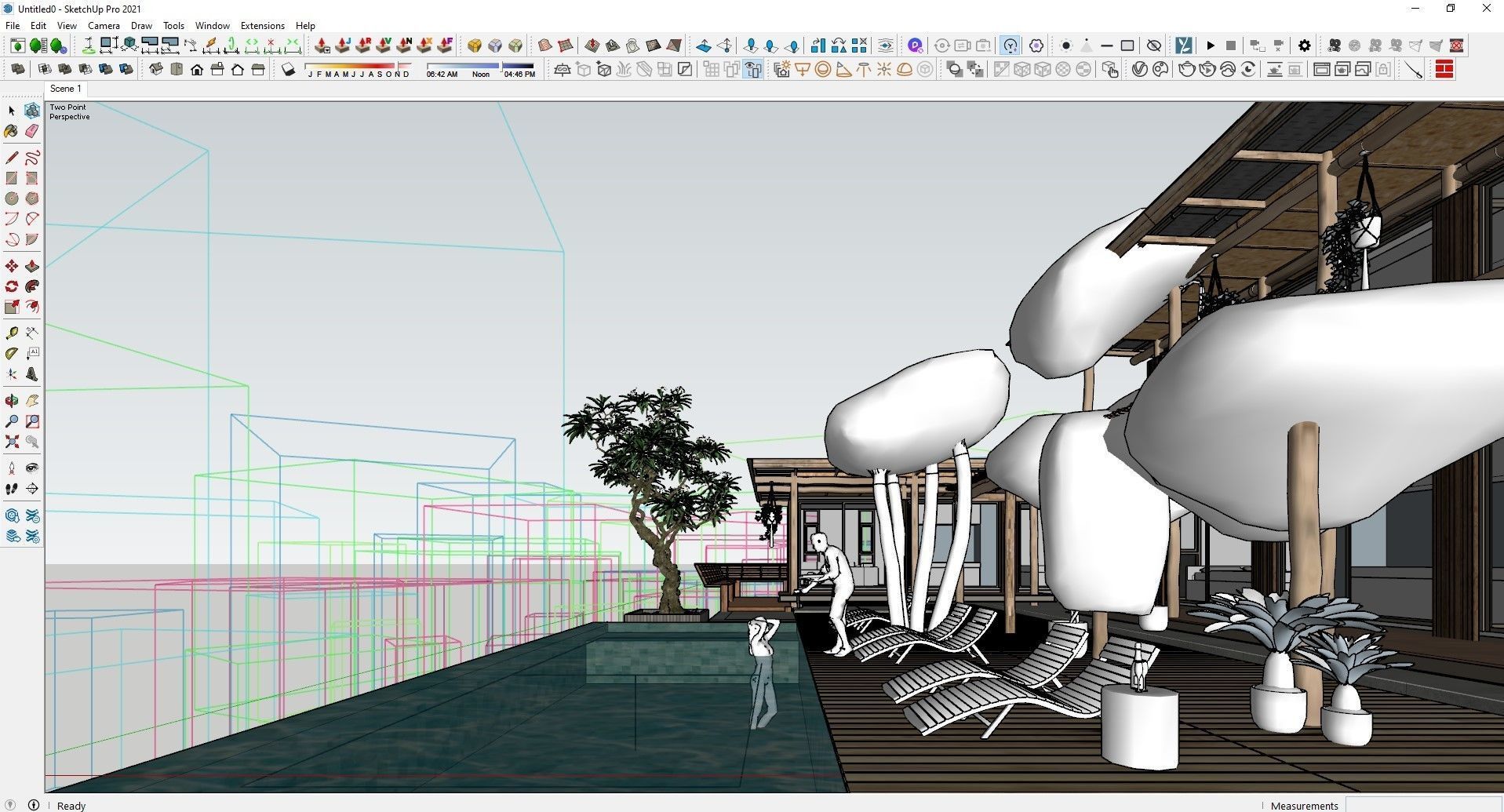Click the Zoom Extents tool
This screenshot has width=1504, height=812.
(x=12, y=442)
